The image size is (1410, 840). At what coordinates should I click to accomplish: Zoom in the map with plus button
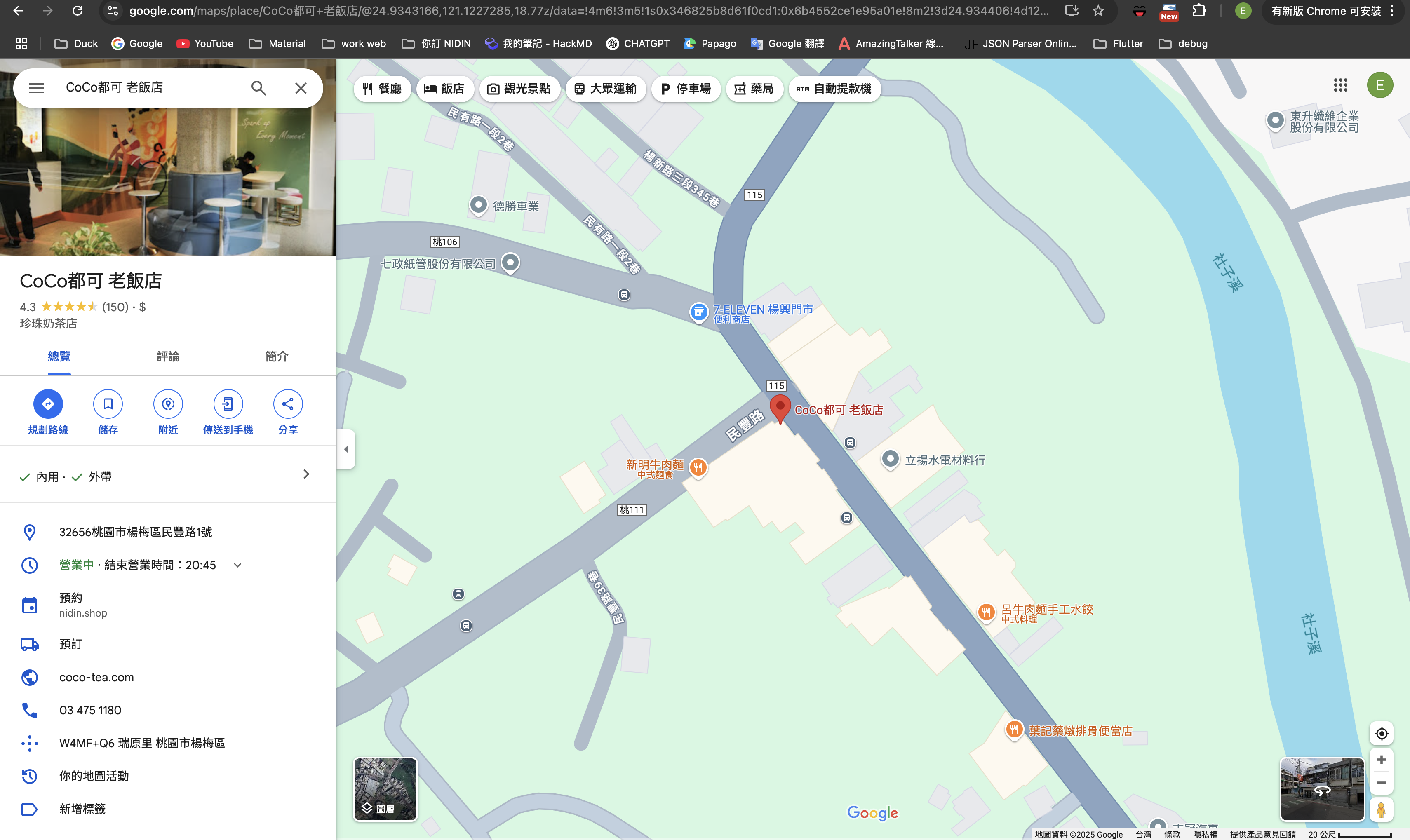[1381, 760]
